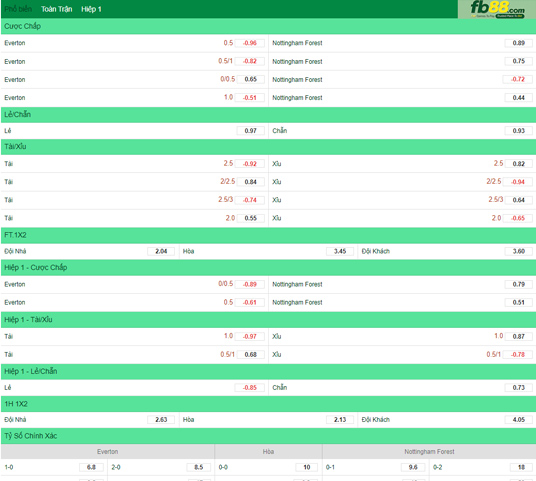536x481 pixels.
Task: Click Everton column header in correct score
Action: pyautogui.click(x=108, y=452)
